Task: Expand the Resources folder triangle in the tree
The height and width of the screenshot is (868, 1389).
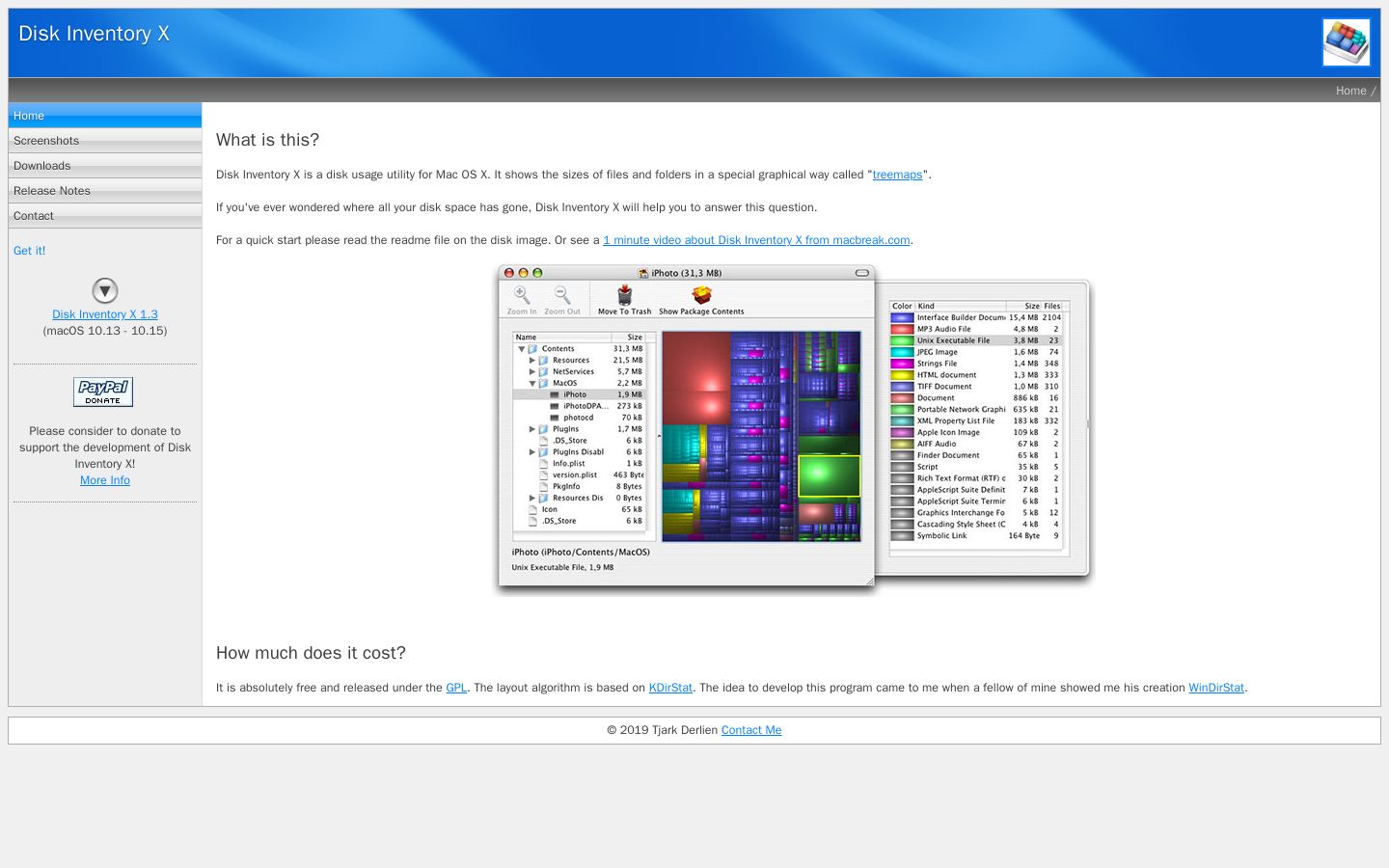Action: pos(532,361)
